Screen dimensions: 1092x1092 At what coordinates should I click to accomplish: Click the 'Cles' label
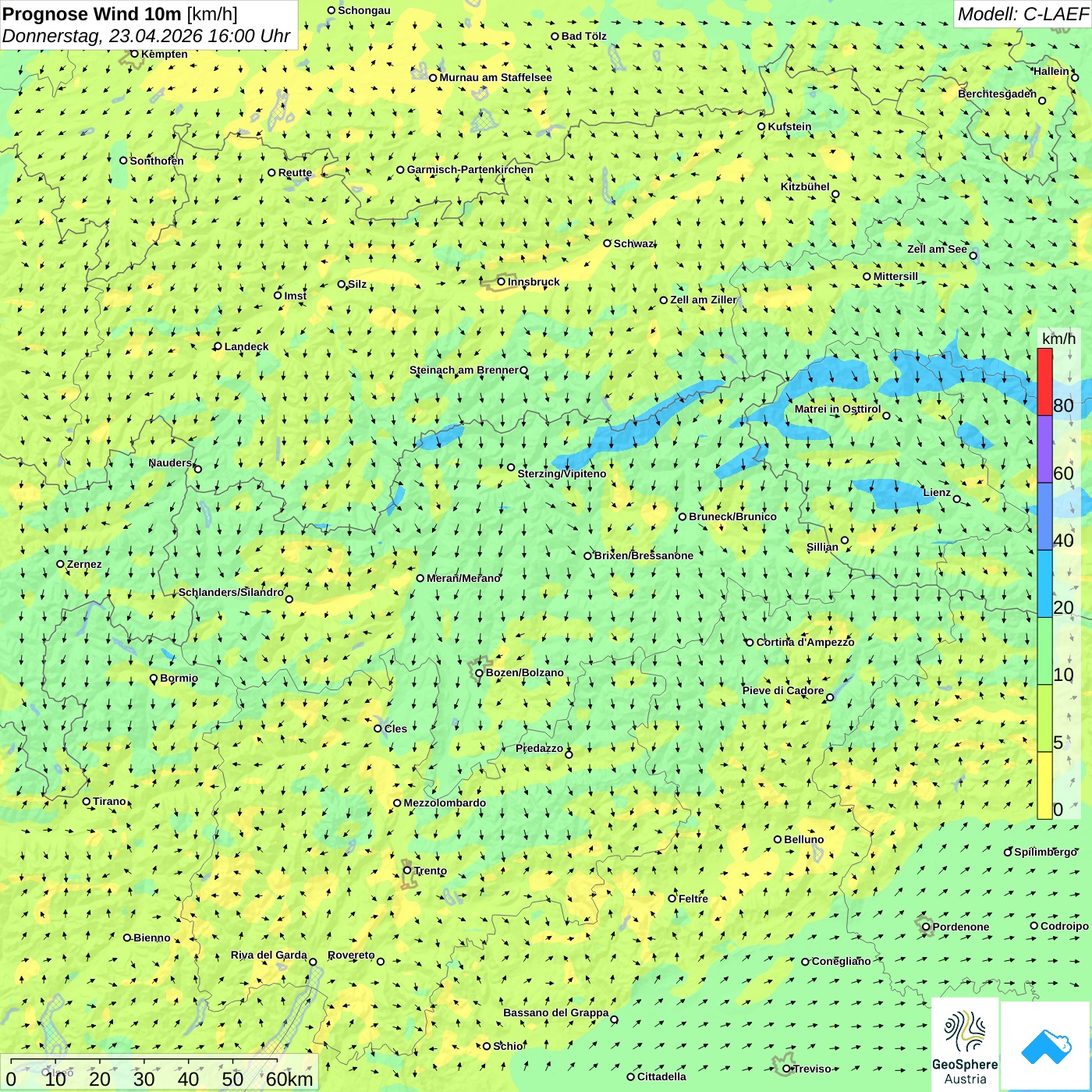(x=395, y=729)
